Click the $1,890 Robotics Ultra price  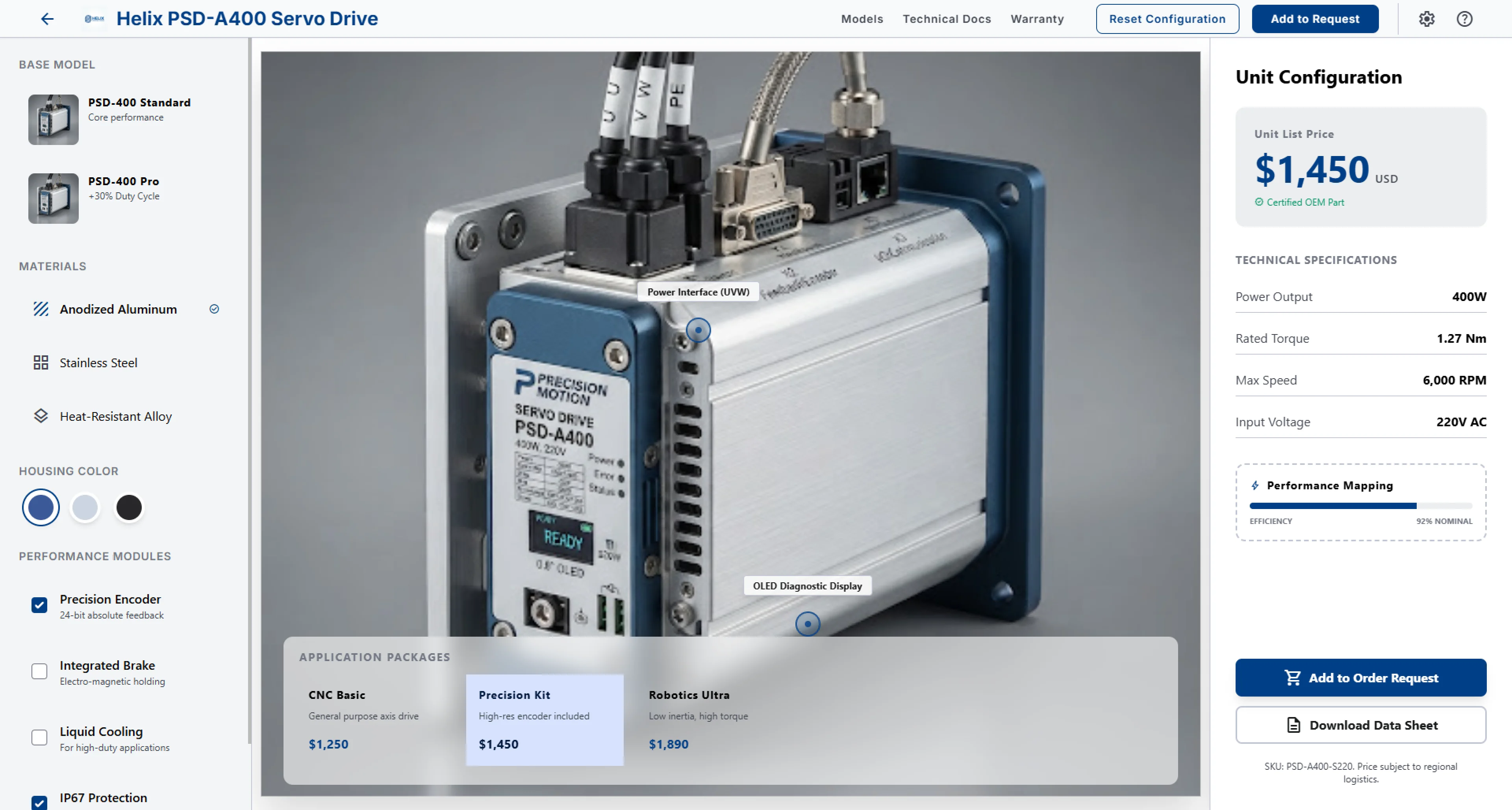(668, 744)
